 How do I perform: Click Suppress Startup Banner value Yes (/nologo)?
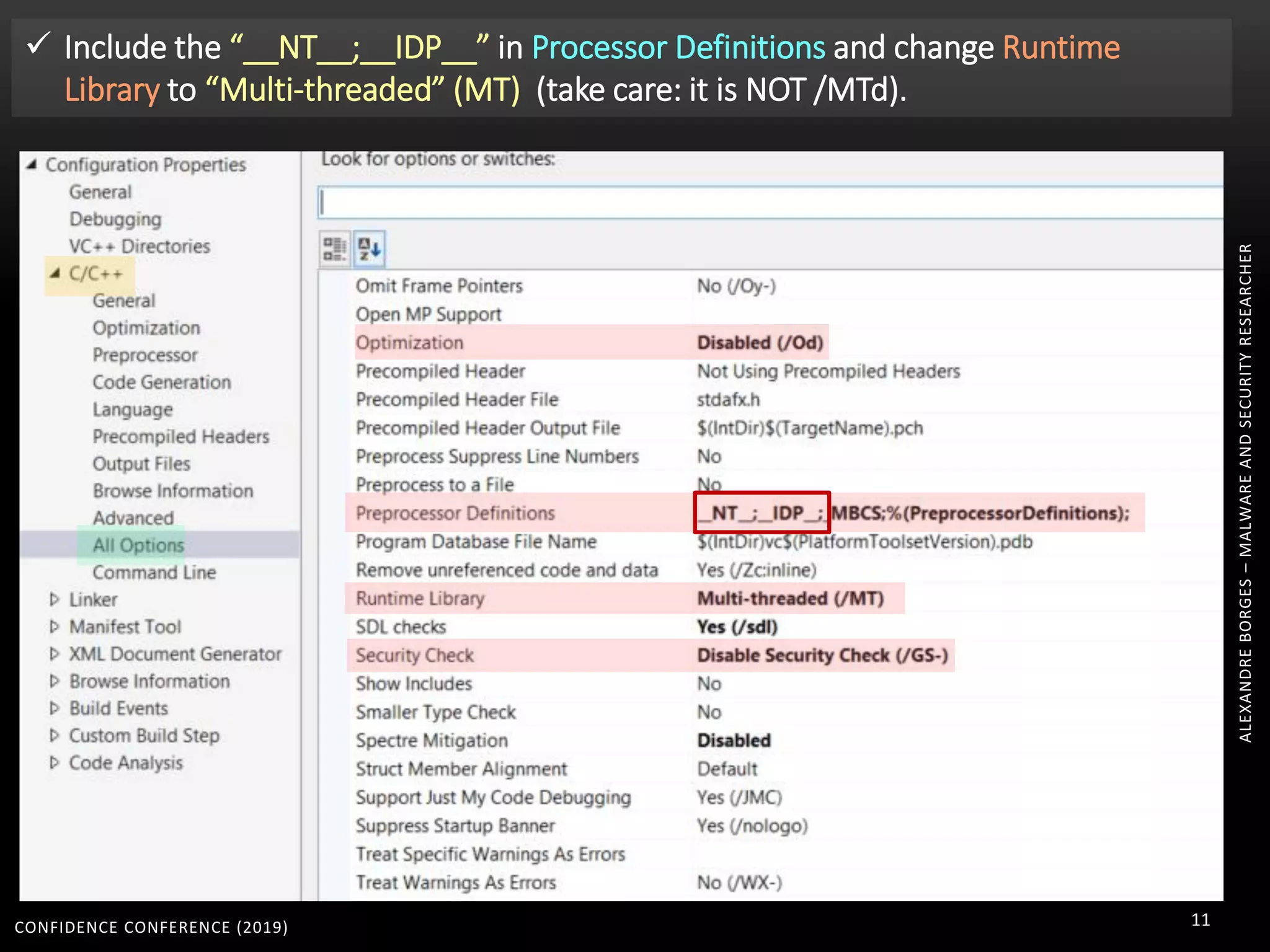752,826
